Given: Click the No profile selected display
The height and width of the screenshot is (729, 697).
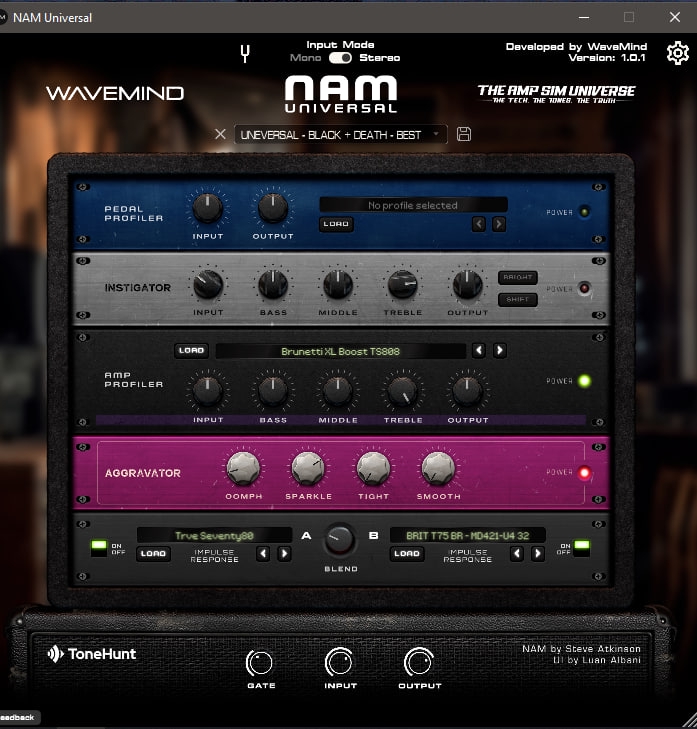Looking at the screenshot, I should pos(413,205).
